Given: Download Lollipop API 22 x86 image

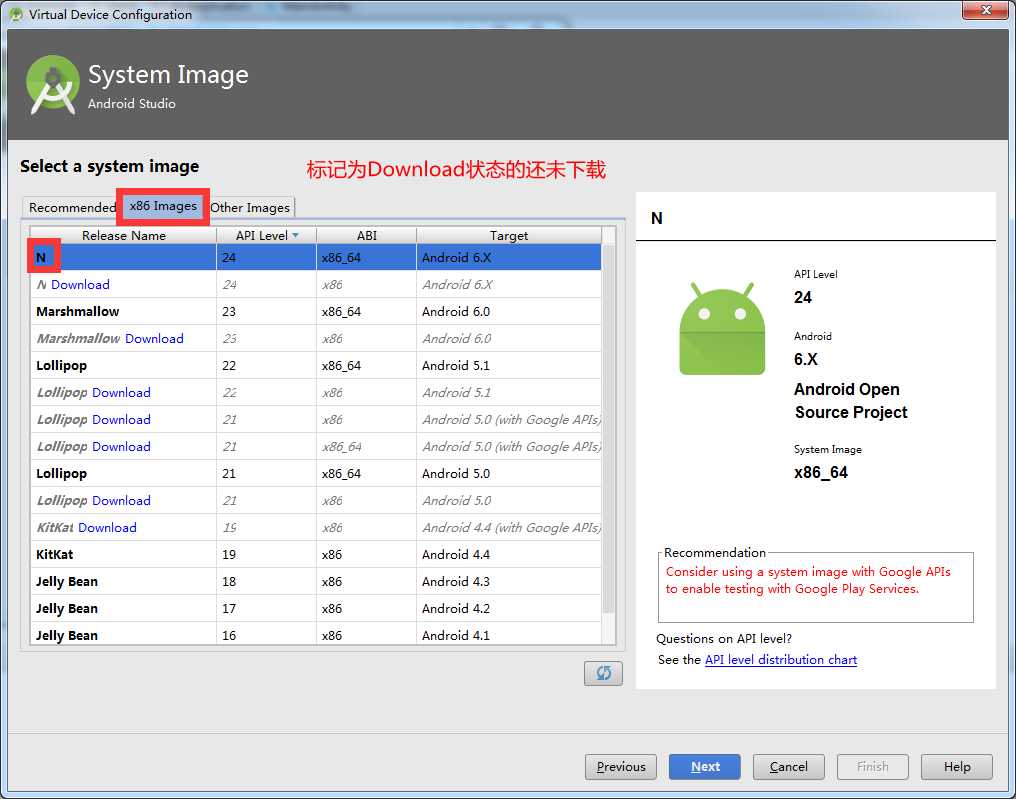Looking at the screenshot, I should click(x=121, y=393).
